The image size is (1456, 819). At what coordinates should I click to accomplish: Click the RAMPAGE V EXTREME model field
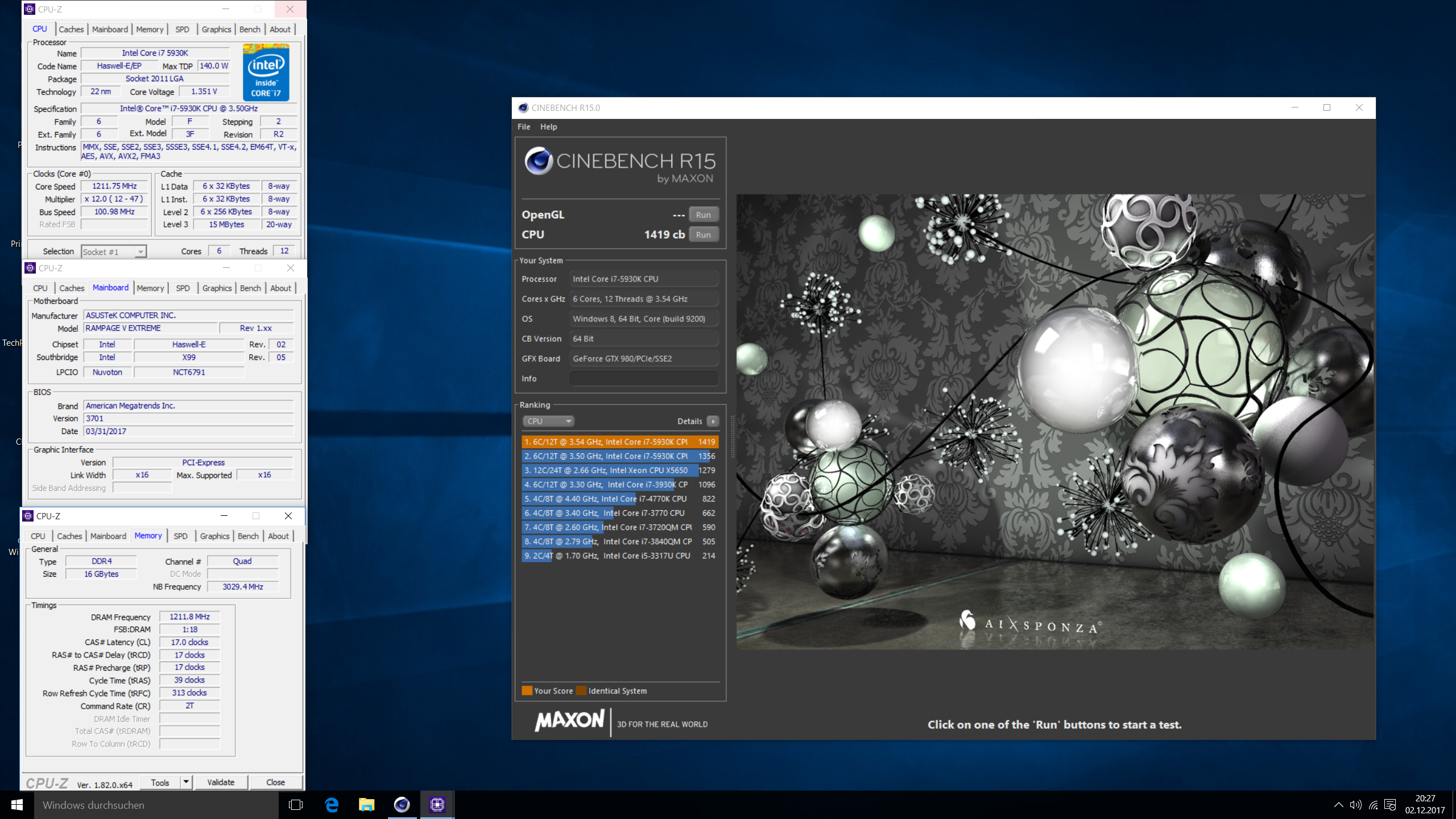151,328
